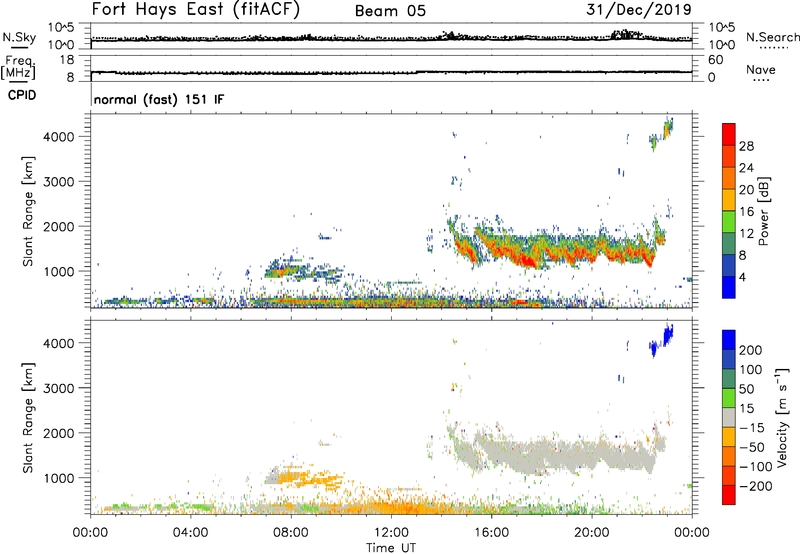The image size is (800, 554).
Task: Click the '08:00' time axis tick label
Action: (291, 533)
